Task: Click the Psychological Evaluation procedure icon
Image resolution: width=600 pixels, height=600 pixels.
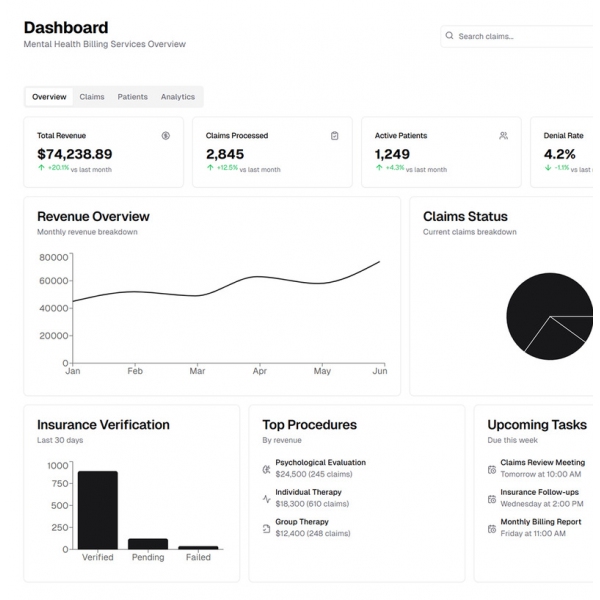Action: click(x=266, y=468)
